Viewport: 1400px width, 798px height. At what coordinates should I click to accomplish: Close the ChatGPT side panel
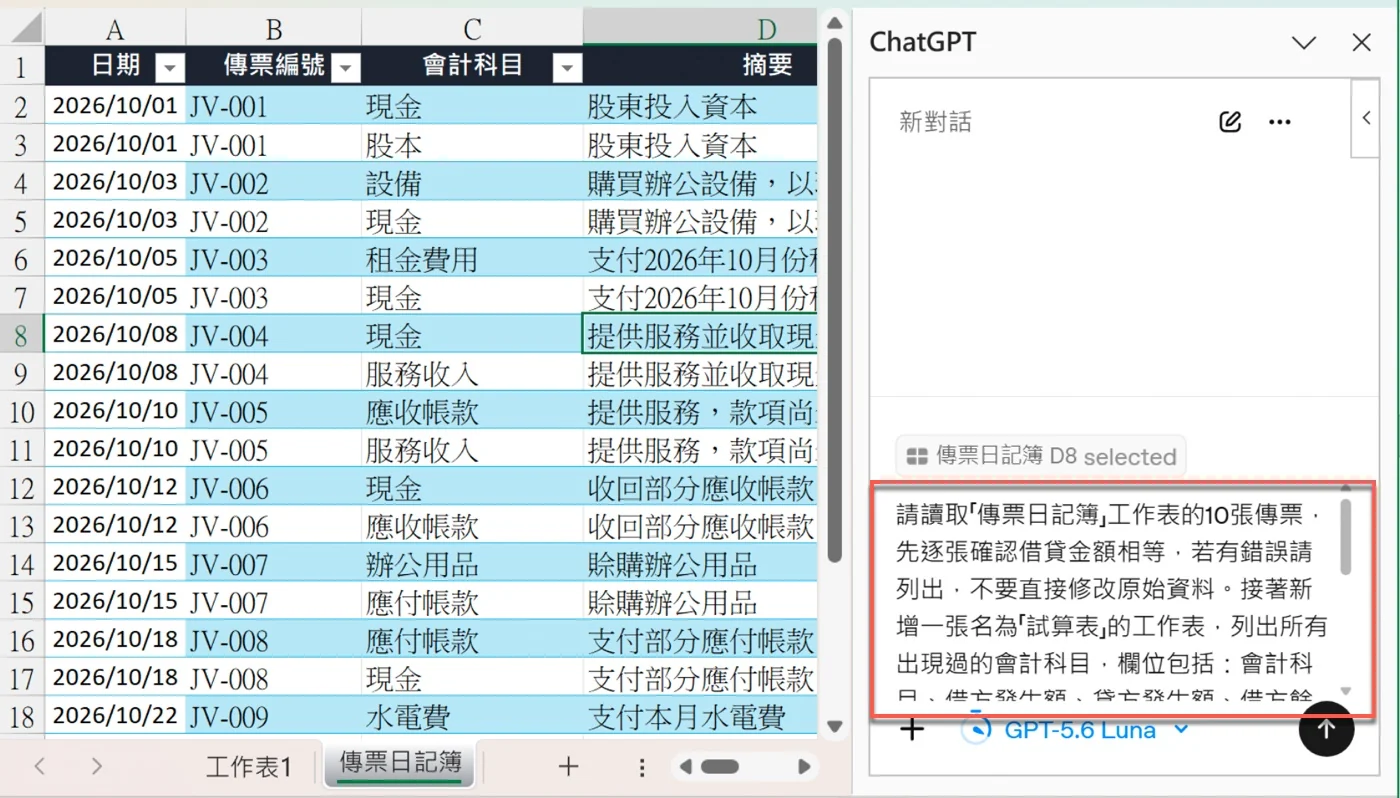[1361, 42]
